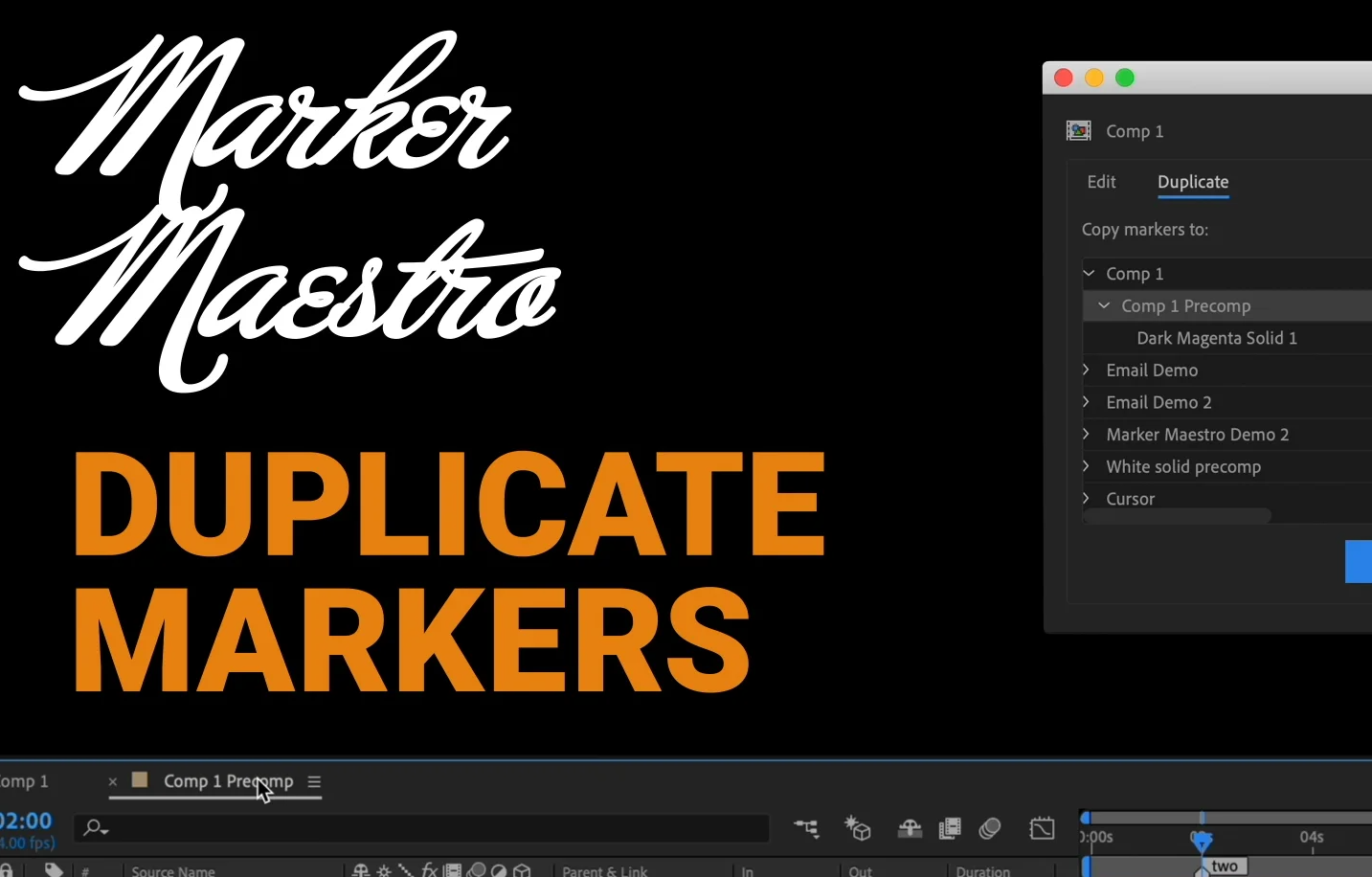Expand the Email Demo tree item
The width and height of the screenshot is (1372, 877).
point(1087,370)
